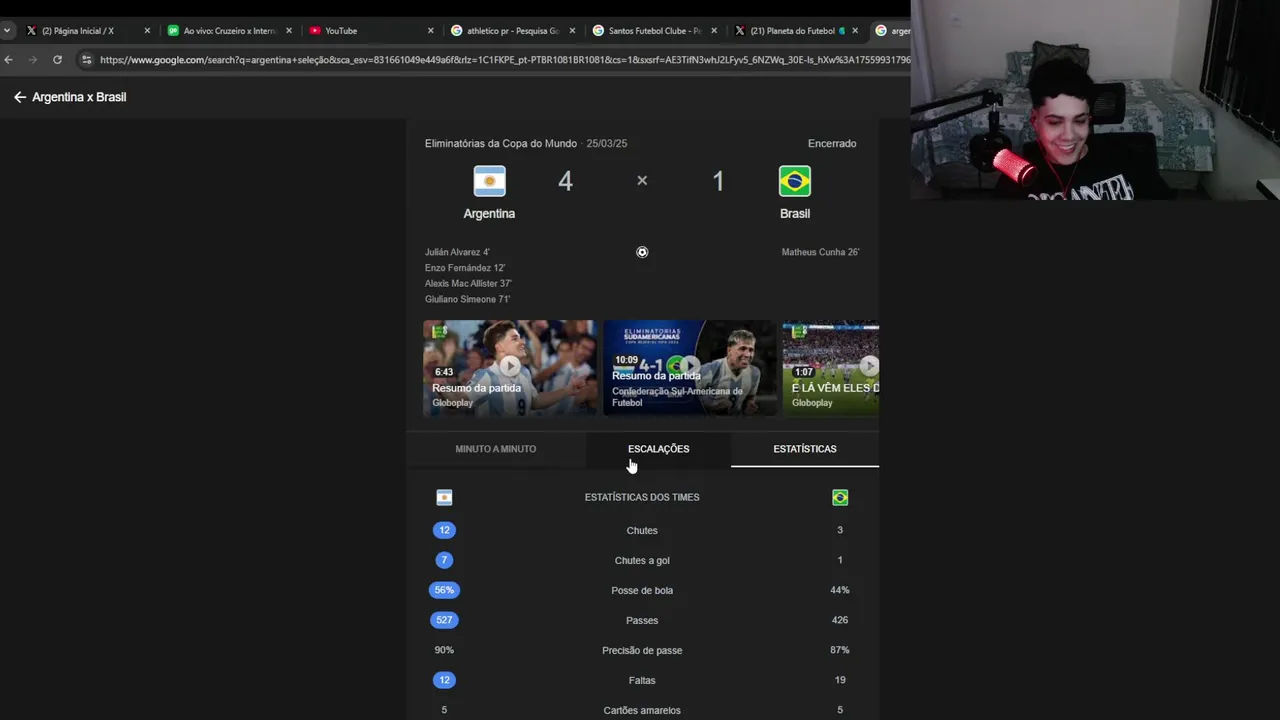Close the Santos Futebol Clube tab
The image size is (1280, 720).
(x=715, y=31)
